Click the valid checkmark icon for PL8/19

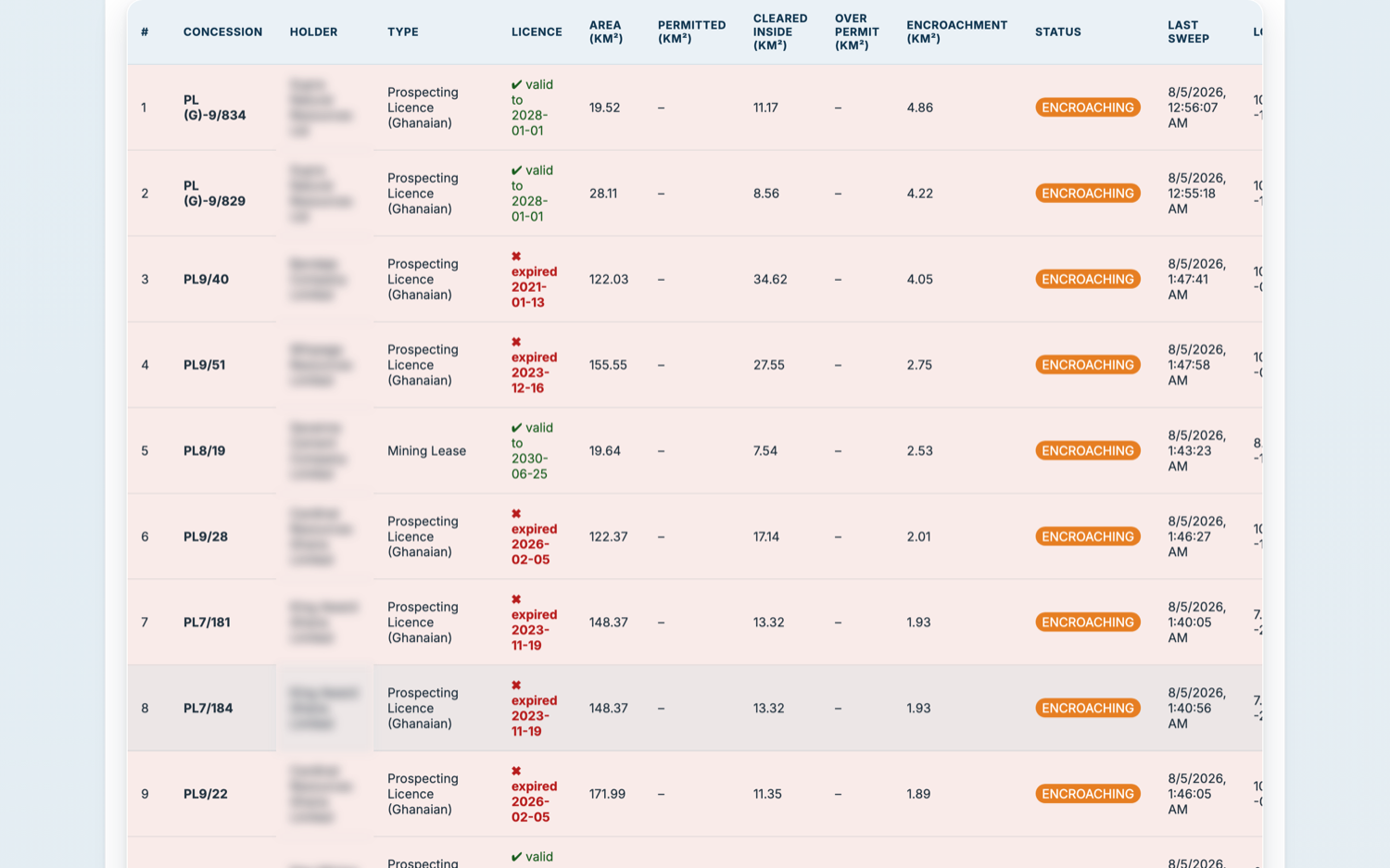tap(516, 428)
